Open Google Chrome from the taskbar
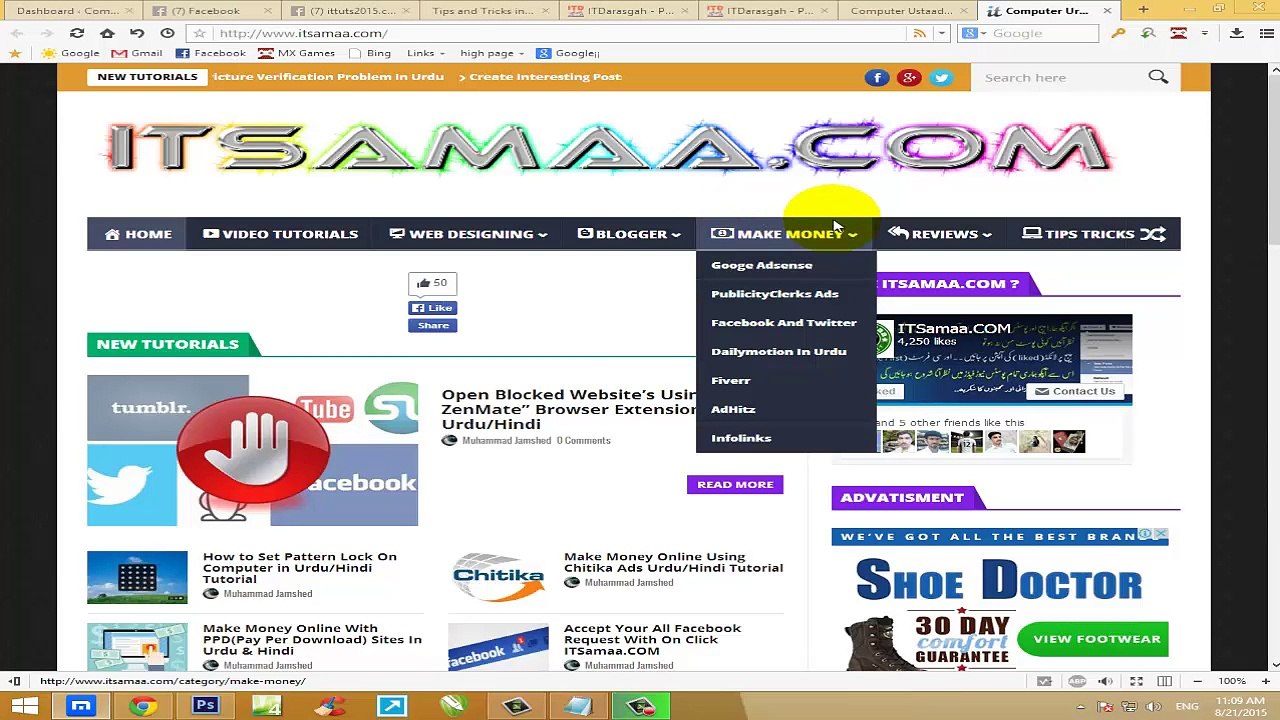This screenshot has height=720, width=1280. (143, 706)
